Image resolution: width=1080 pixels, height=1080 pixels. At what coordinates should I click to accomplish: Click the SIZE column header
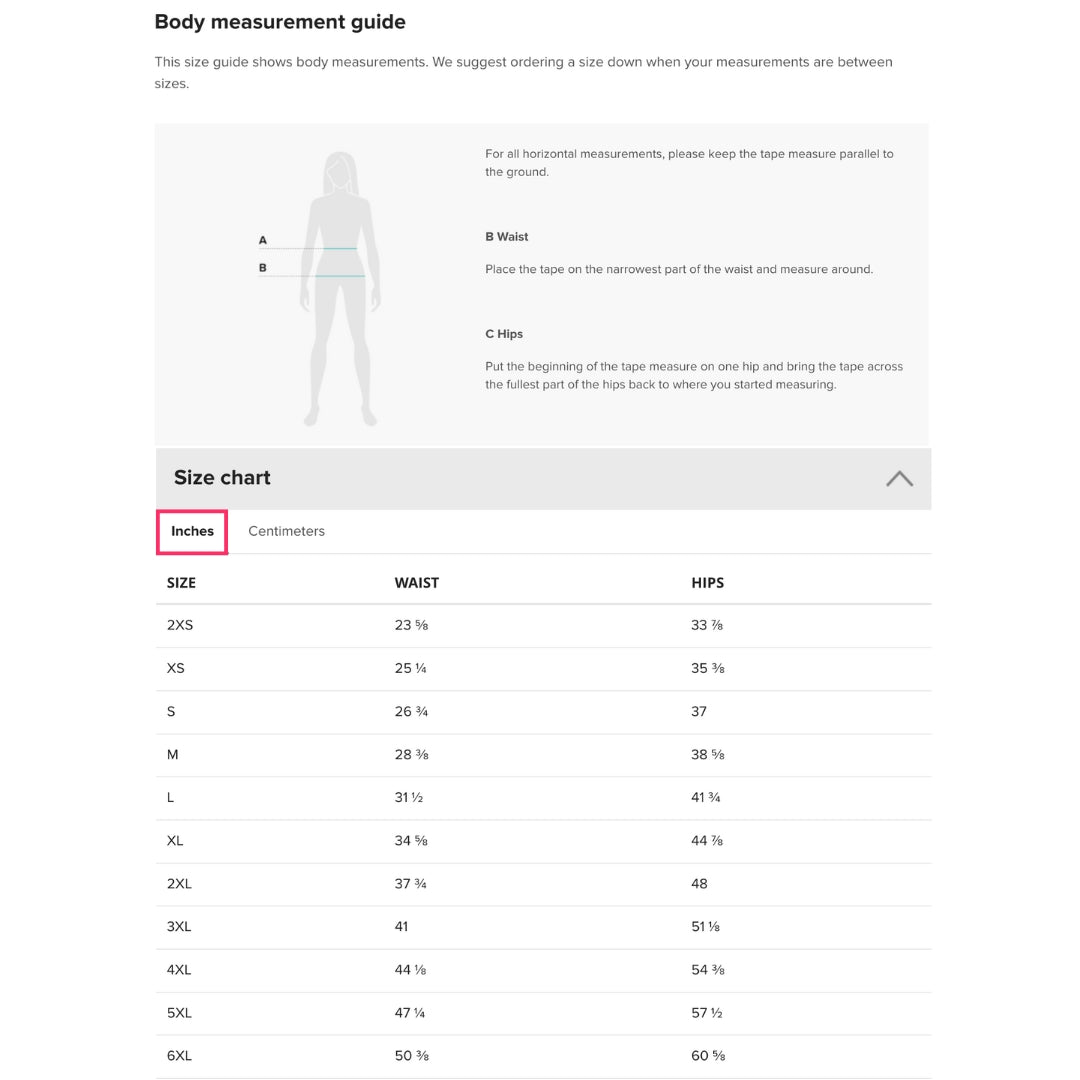(x=181, y=582)
